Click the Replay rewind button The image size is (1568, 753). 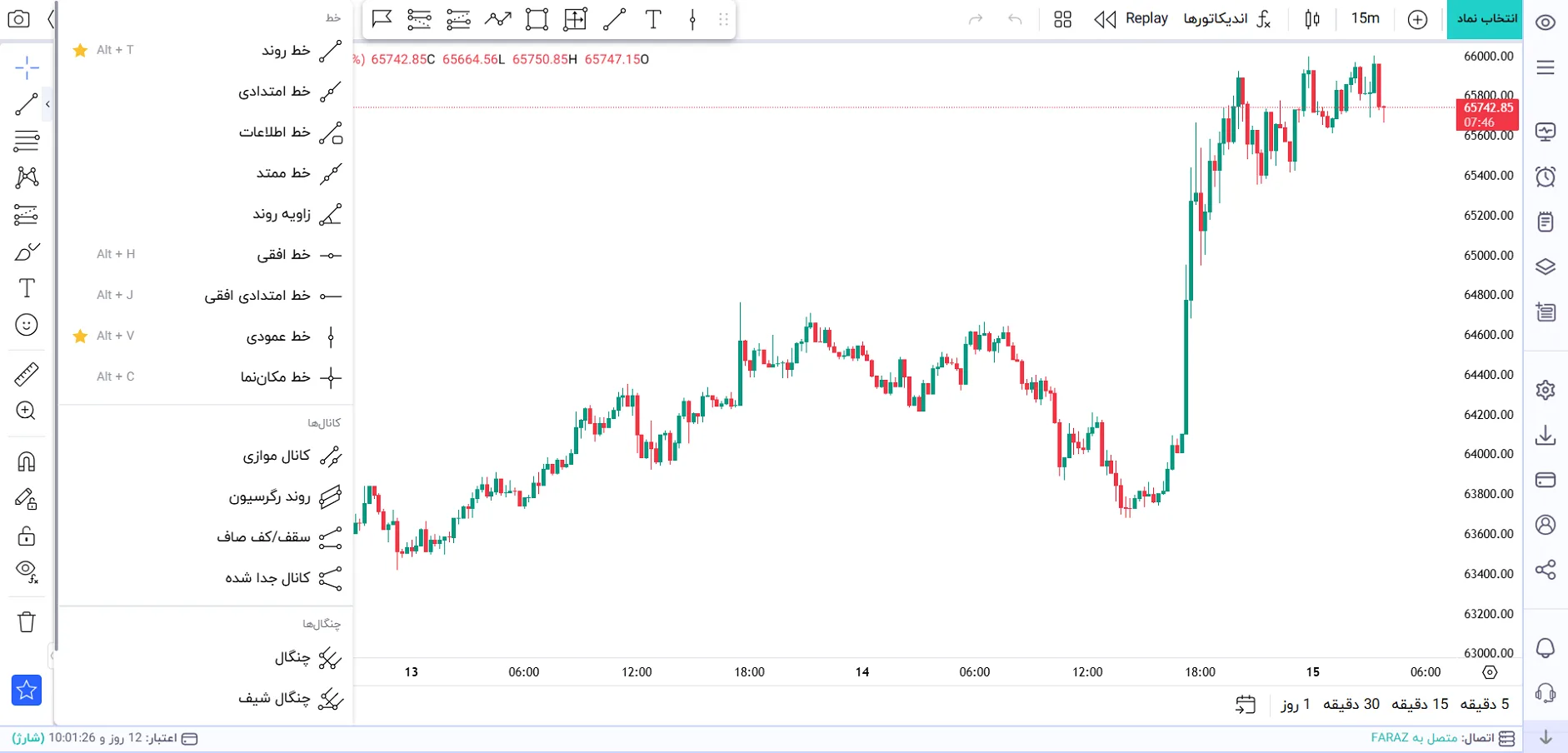pos(1131,18)
